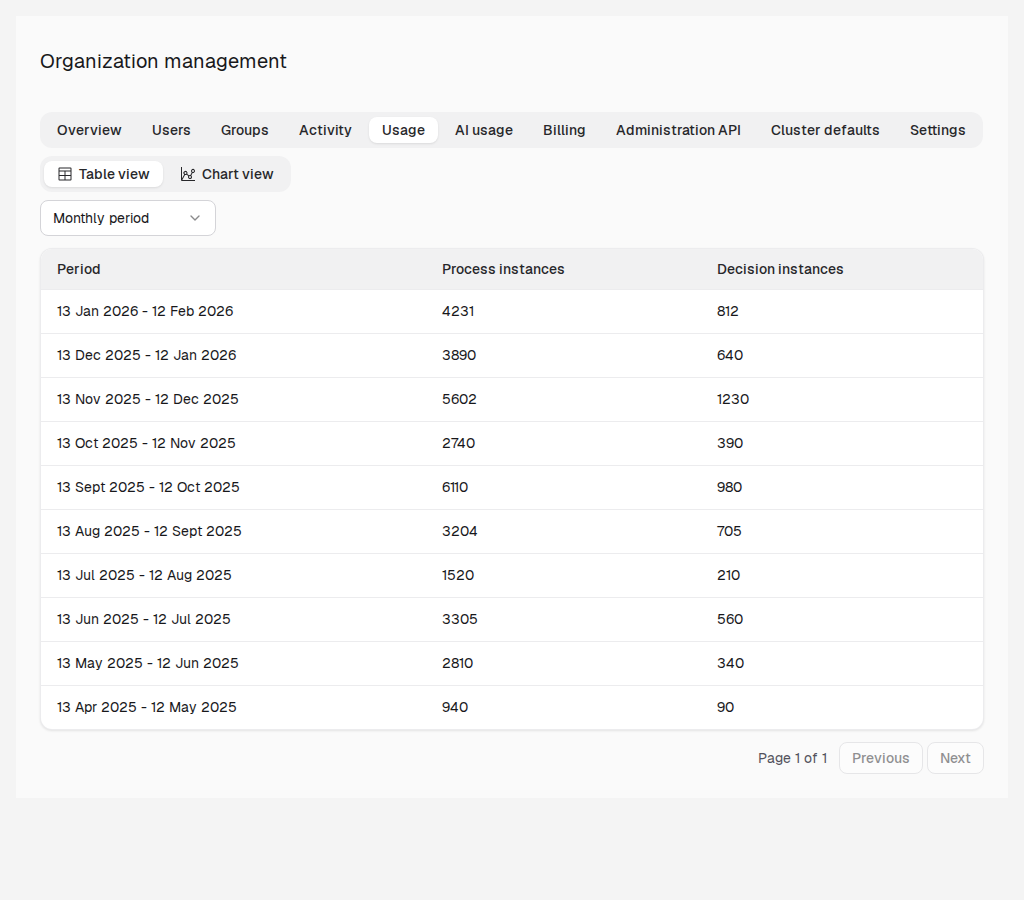This screenshot has height=900, width=1024.
Task: Go to Cluster defaults tab
Action: tap(825, 130)
